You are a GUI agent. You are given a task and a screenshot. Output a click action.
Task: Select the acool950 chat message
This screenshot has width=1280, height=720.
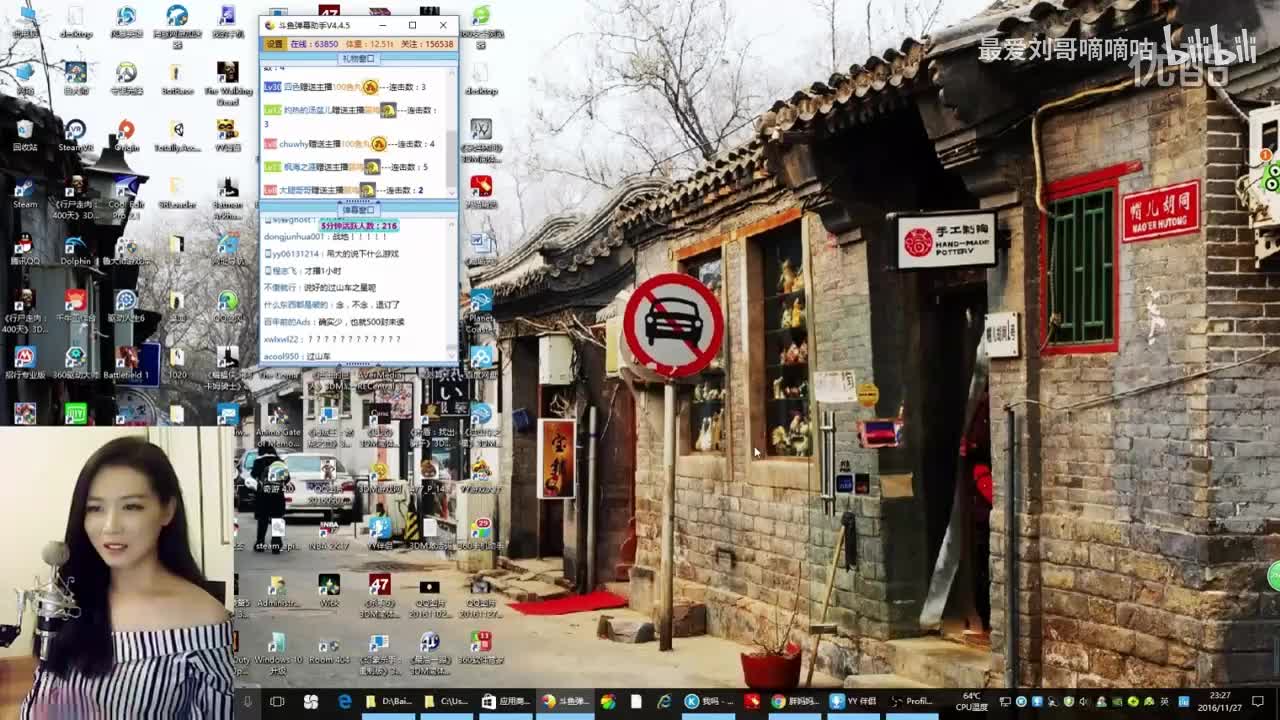pyautogui.click(x=297, y=356)
